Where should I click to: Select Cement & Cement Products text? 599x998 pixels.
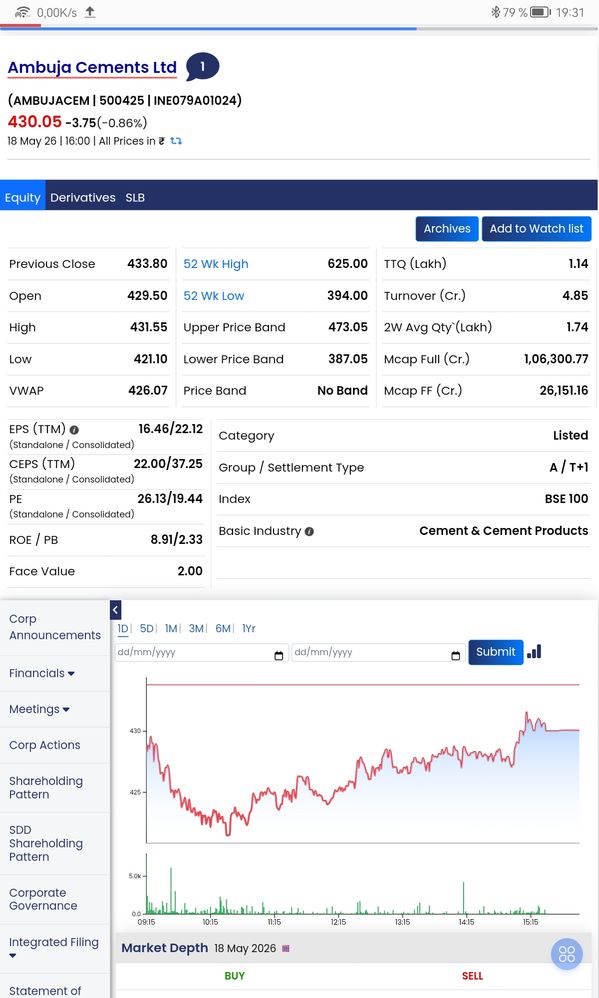504,531
